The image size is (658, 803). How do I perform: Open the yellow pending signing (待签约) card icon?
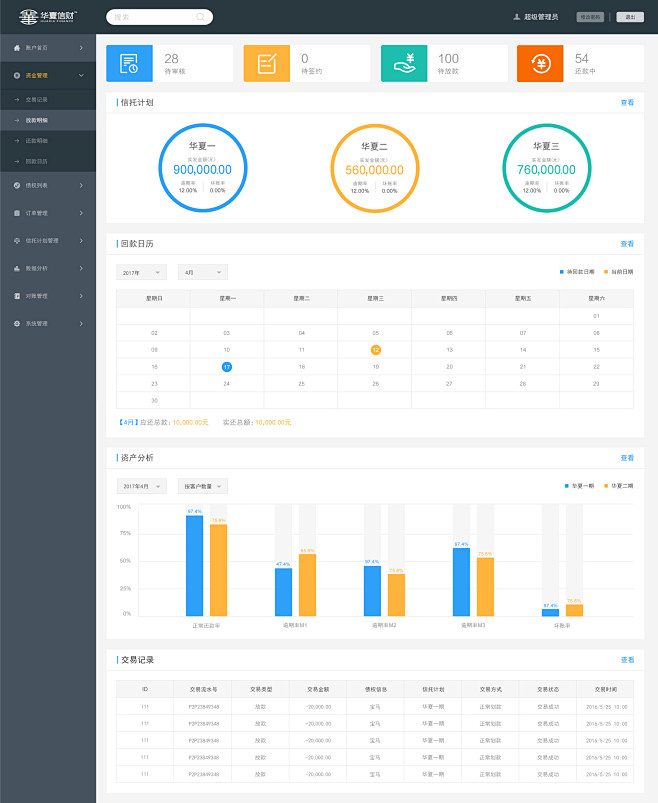tap(266, 64)
